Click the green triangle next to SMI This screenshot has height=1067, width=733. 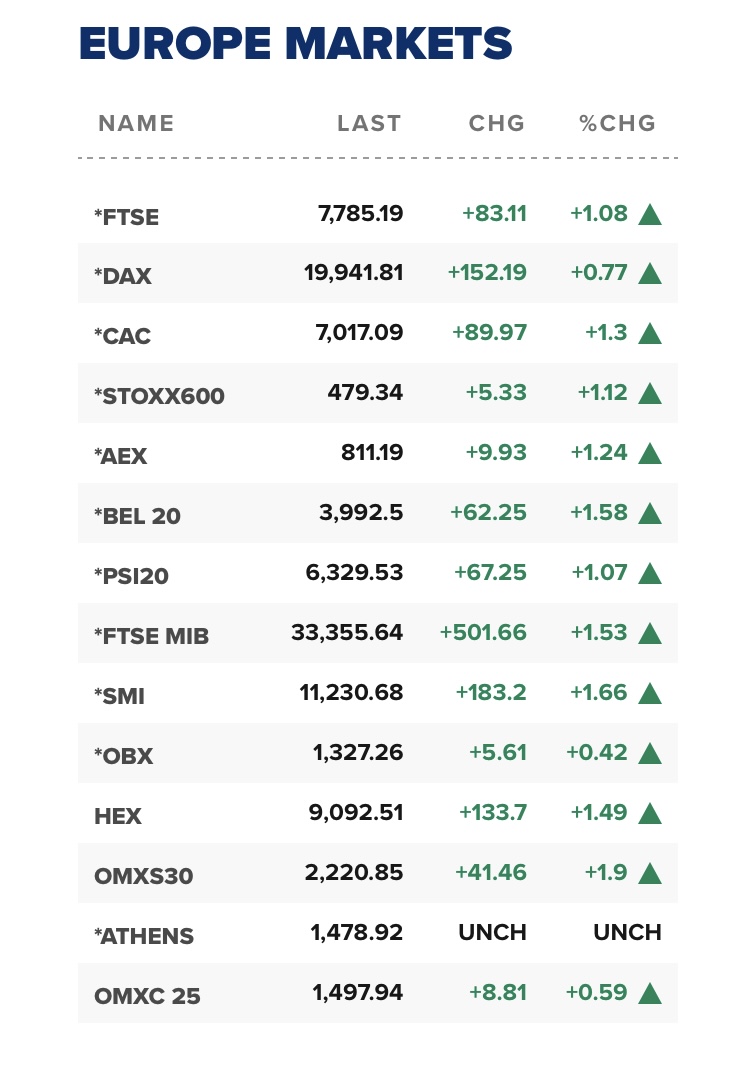[650, 693]
